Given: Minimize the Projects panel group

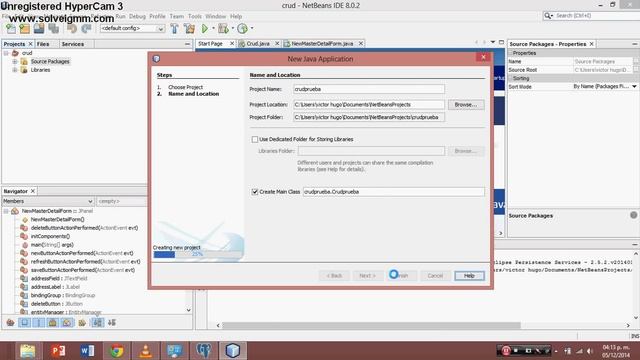Looking at the screenshot, I should pyautogui.click(x=187, y=44).
